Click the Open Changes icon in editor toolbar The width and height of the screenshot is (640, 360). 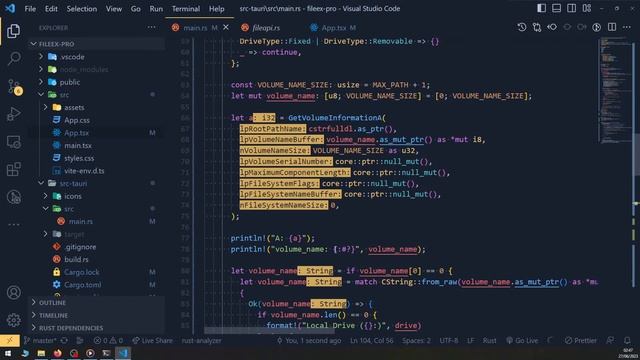[x=537, y=27]
